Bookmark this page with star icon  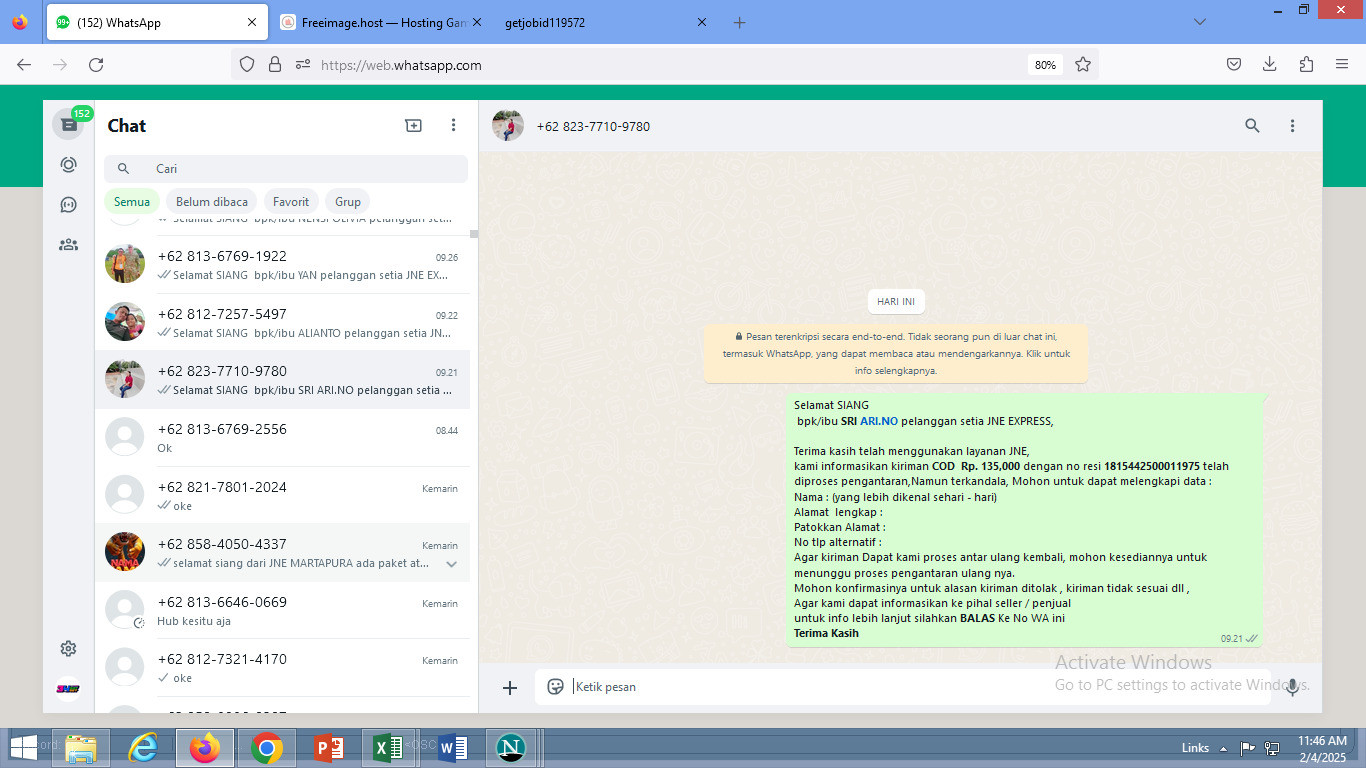pyautogui.click(x=1082, y=64)
